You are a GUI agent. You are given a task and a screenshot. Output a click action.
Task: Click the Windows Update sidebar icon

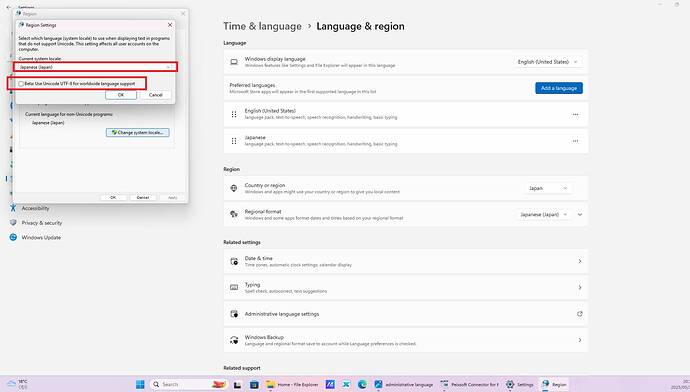(13, 237)
